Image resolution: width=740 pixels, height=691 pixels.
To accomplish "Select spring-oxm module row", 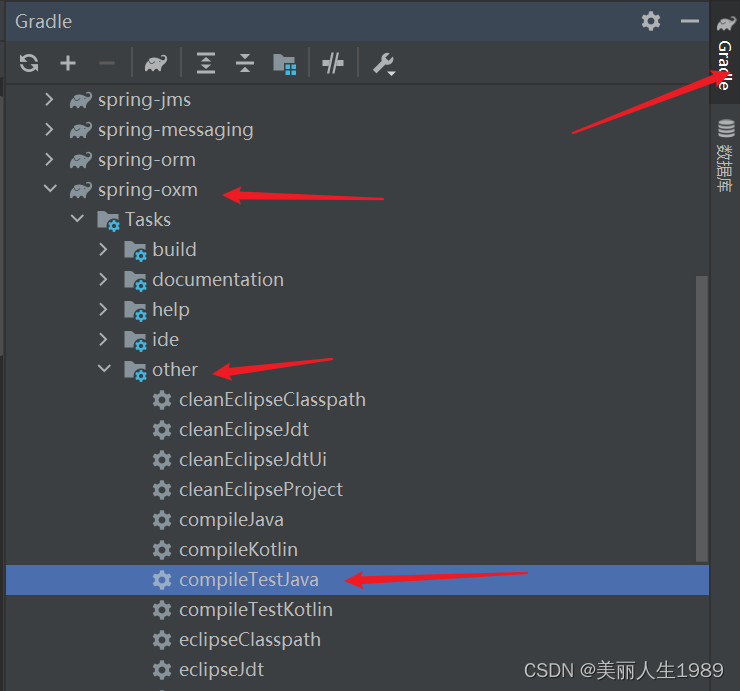I will pos(357,190).
